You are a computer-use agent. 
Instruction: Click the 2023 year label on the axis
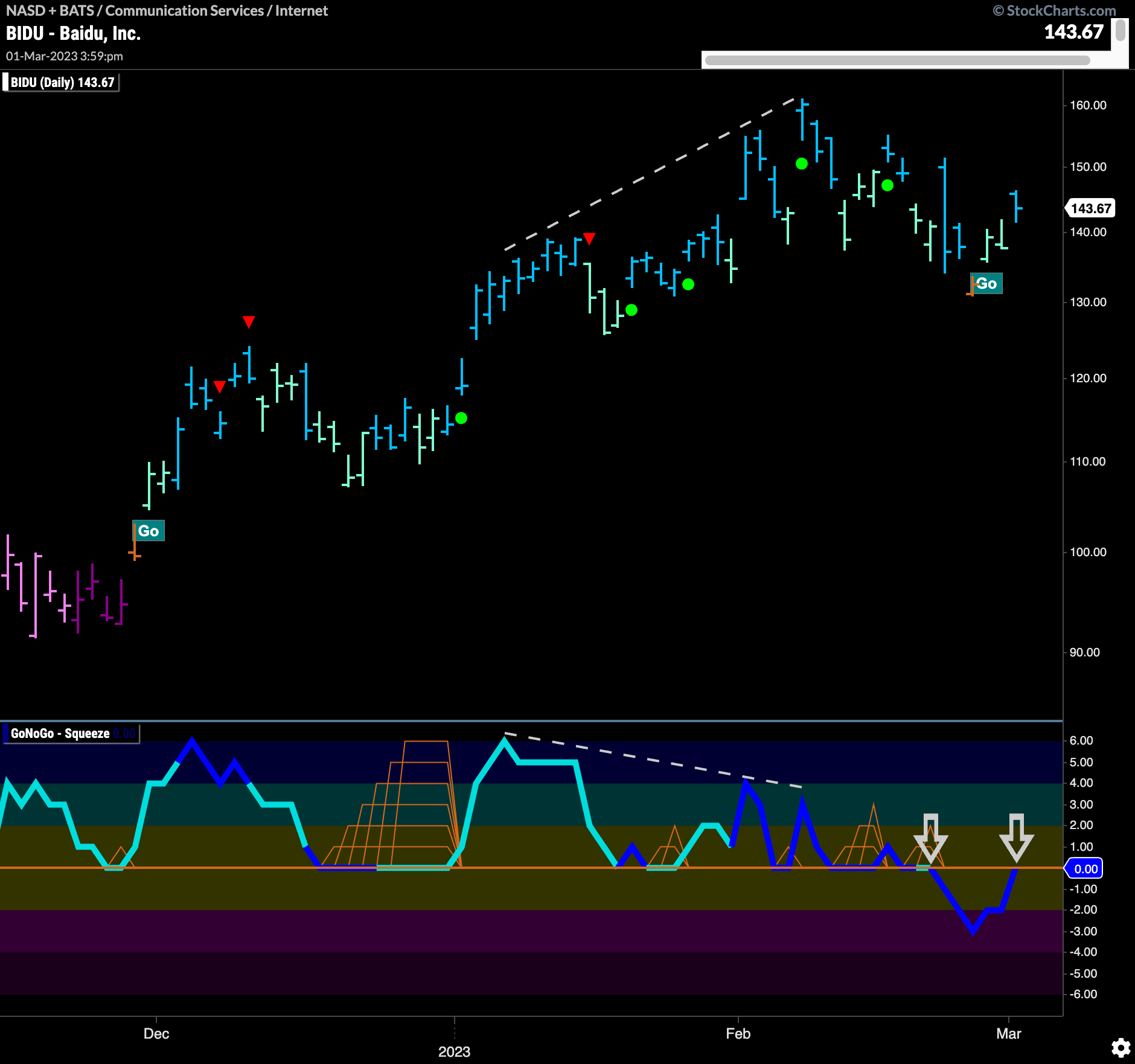click(454, 1051)
